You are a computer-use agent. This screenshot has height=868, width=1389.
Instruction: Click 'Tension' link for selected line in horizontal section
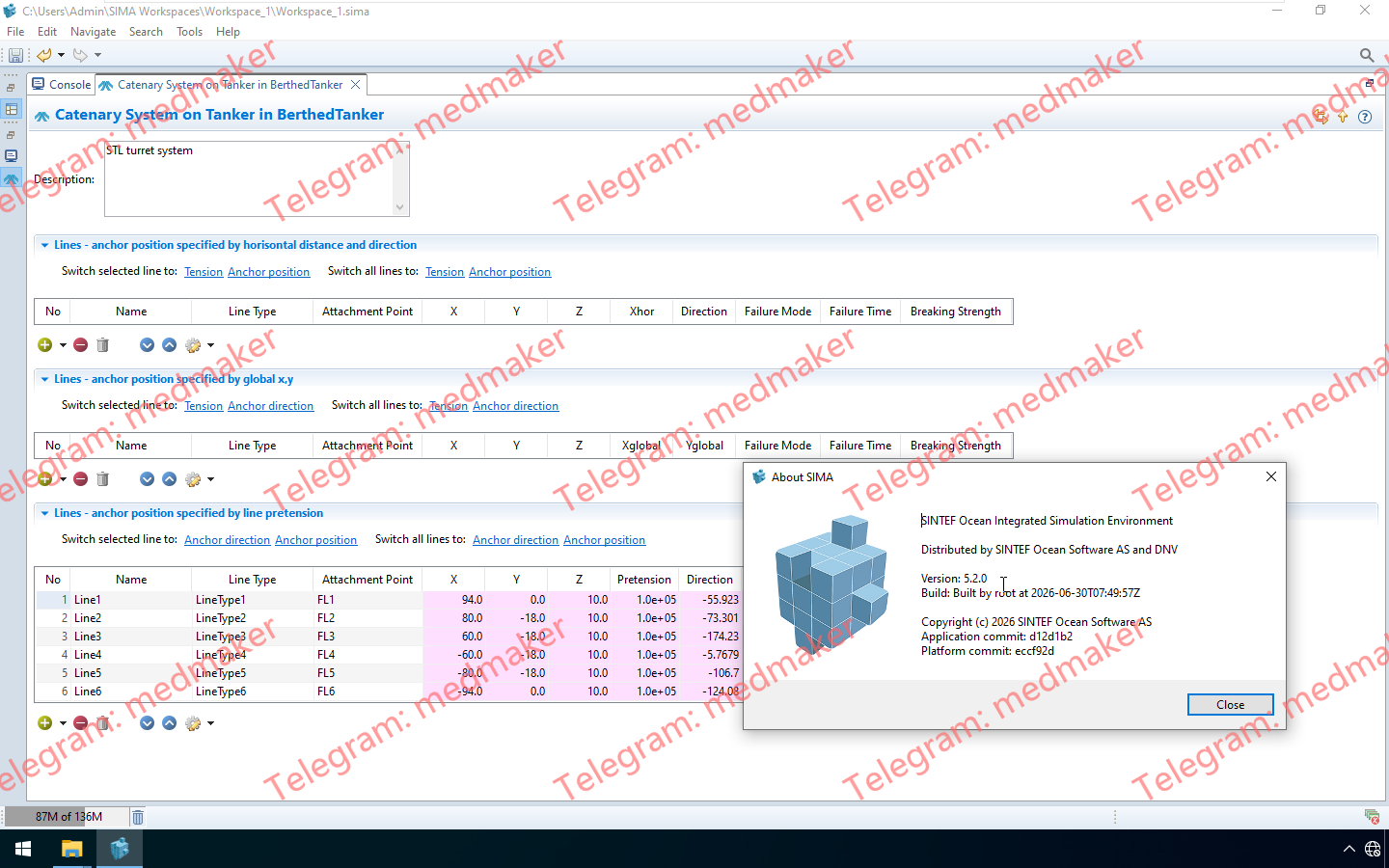(204, 272)
